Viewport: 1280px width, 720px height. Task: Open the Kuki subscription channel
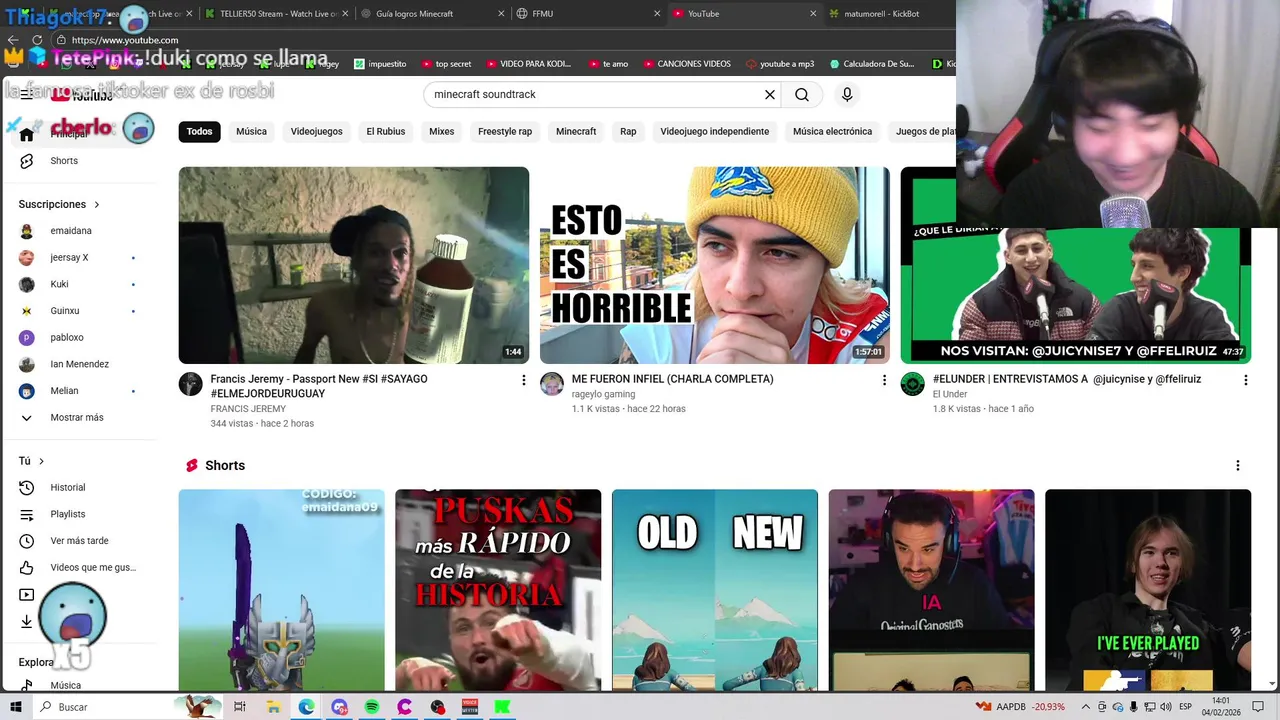click(59, 285)
